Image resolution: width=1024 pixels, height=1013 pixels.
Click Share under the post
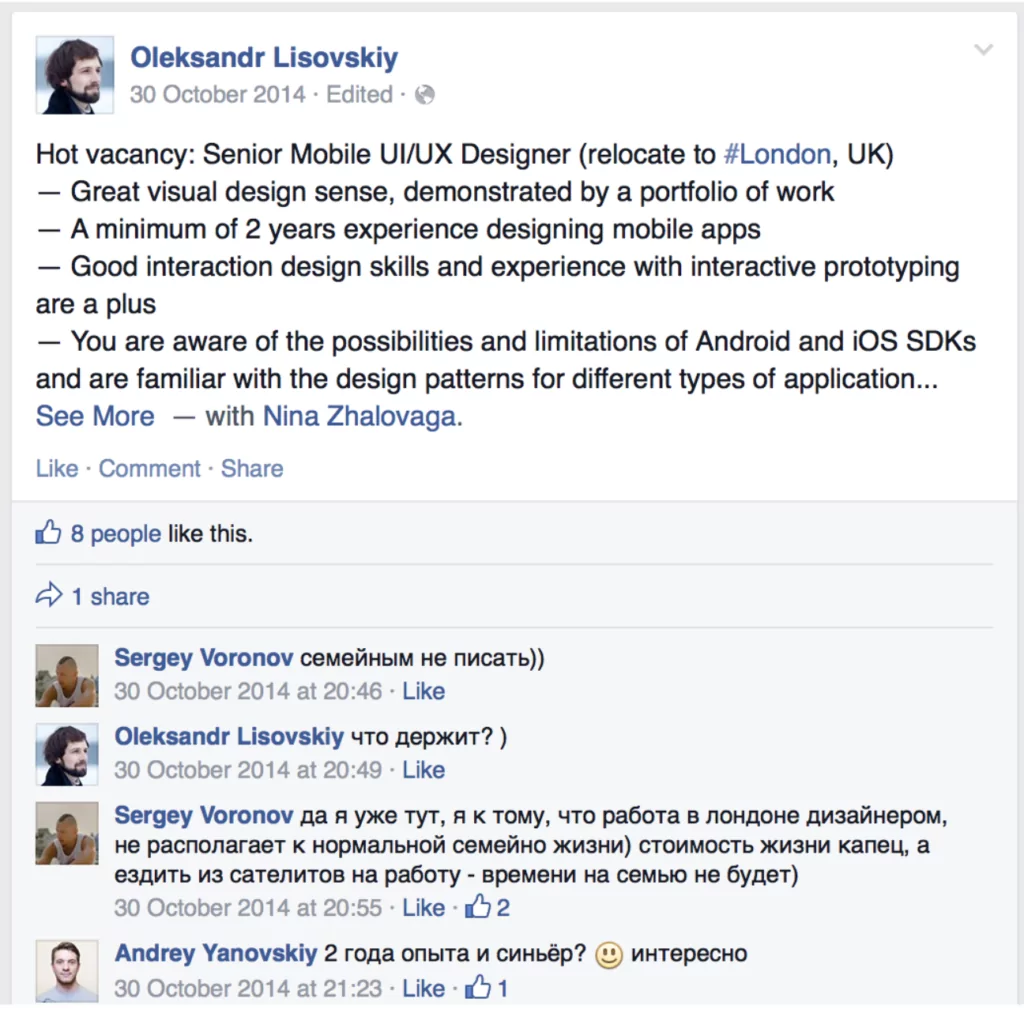click(x=252, y=468)
